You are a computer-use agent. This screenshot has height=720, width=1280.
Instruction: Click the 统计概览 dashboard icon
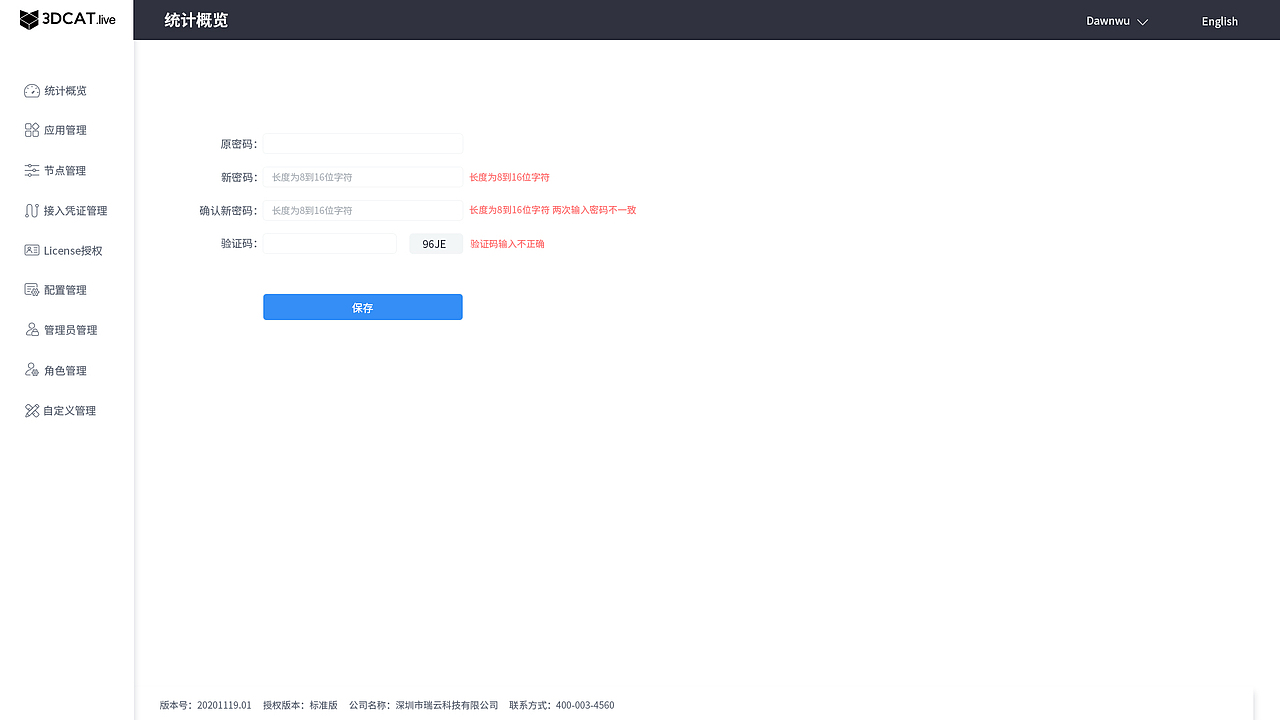tap(32, 91)
